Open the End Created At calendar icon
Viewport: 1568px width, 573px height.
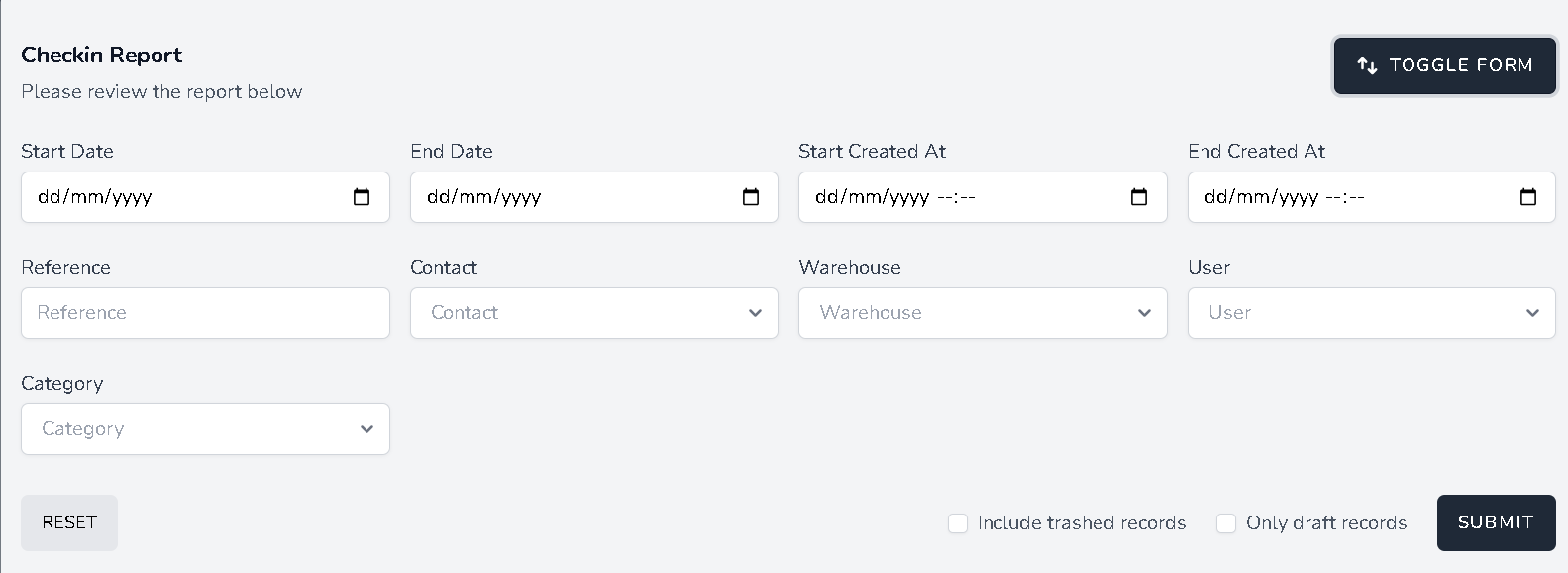point(1528,197)
